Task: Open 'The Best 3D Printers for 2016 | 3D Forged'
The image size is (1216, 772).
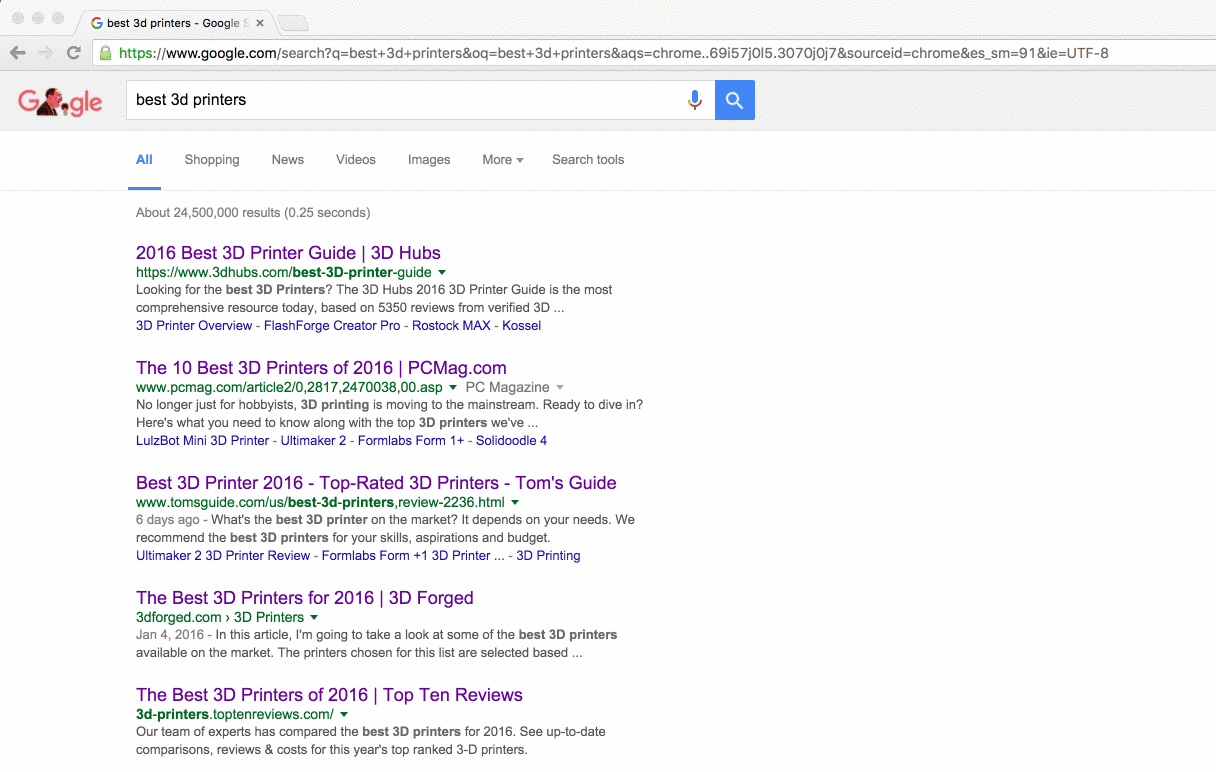Action: coord(305,598)
